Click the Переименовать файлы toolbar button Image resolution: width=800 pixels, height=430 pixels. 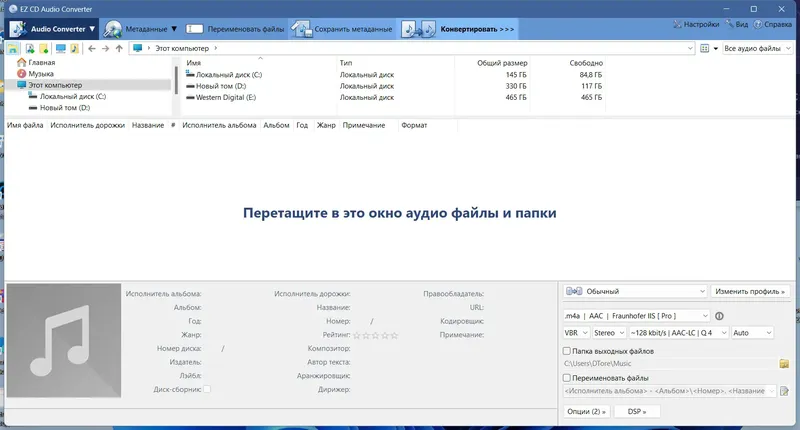point(235,29)
